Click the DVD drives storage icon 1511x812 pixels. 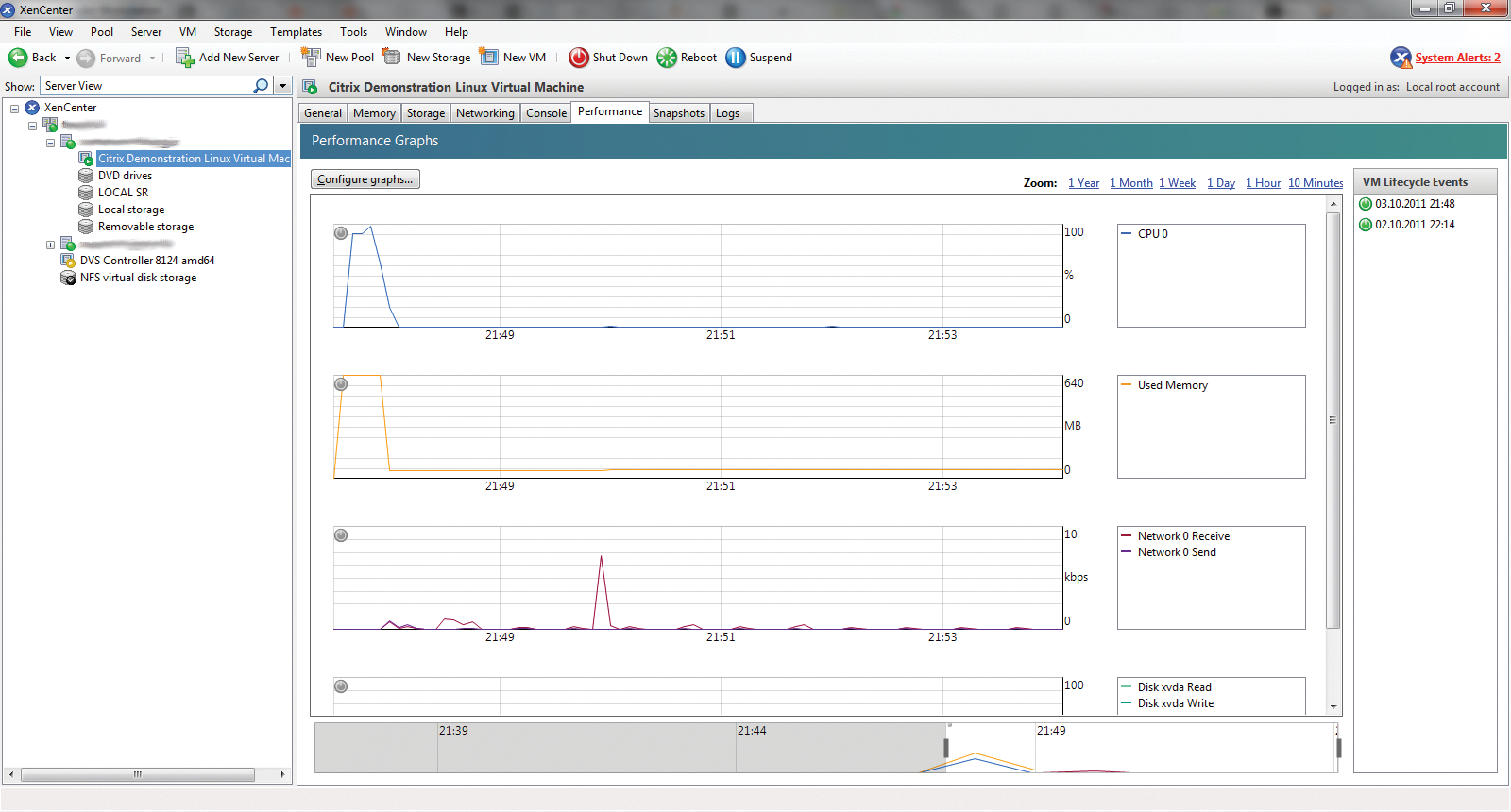pyautogui.click(x=86, y=176)
